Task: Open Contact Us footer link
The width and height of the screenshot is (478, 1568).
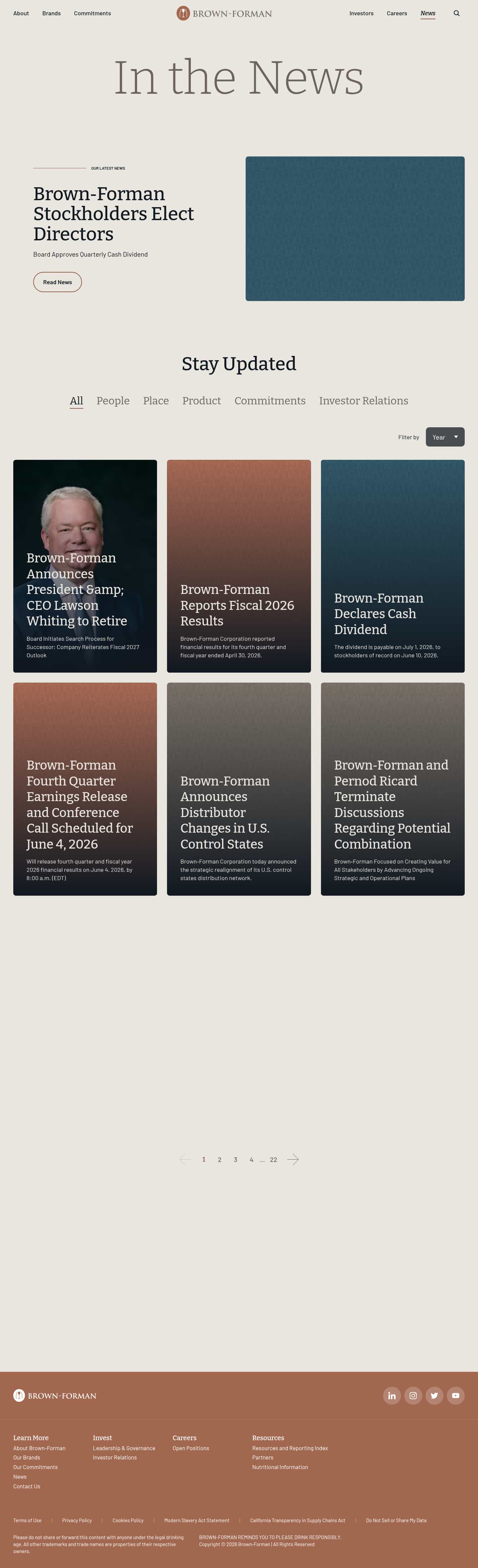Action: (27, 1486)
